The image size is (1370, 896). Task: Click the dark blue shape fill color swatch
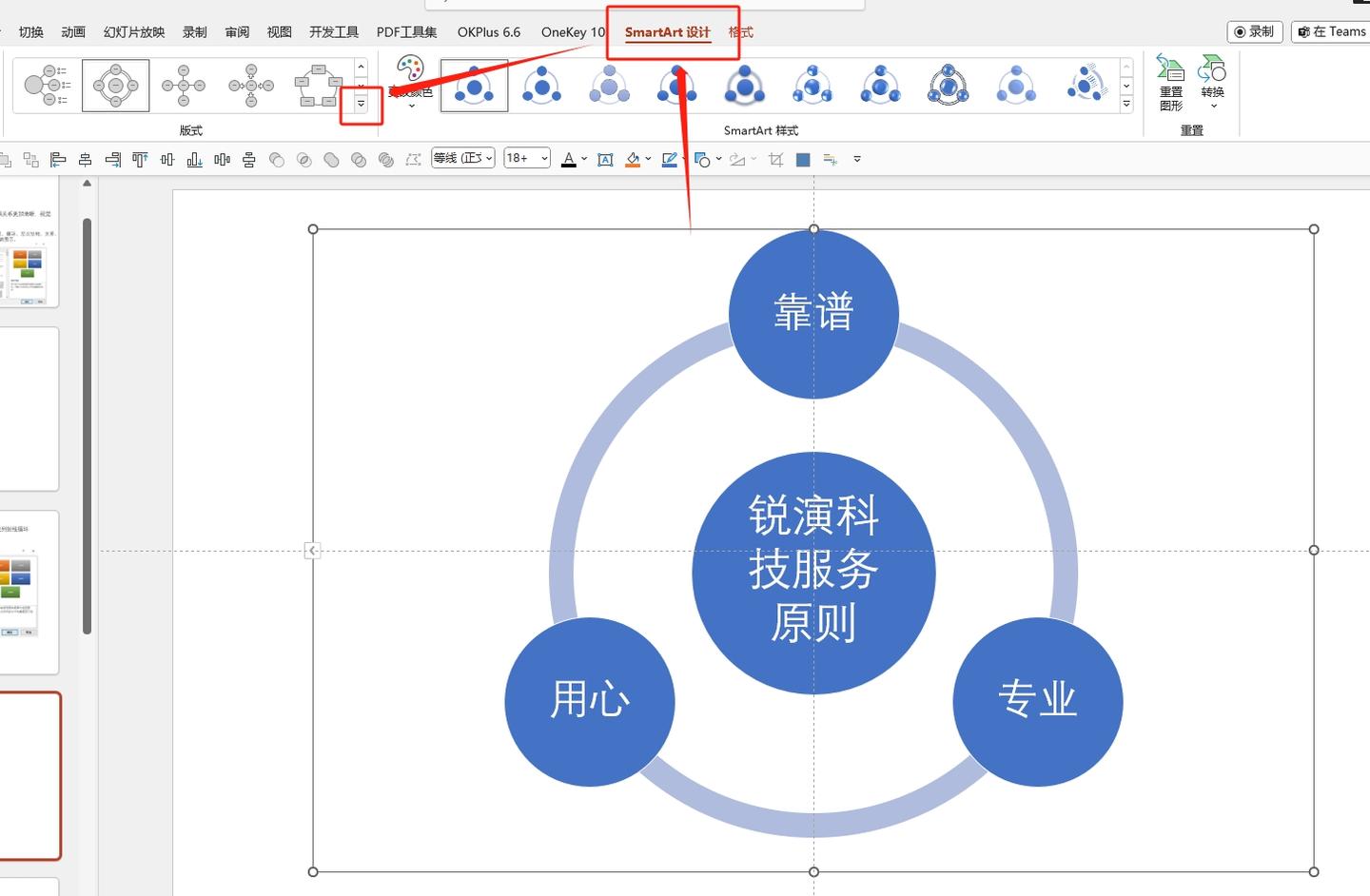(x=803, y=159)
